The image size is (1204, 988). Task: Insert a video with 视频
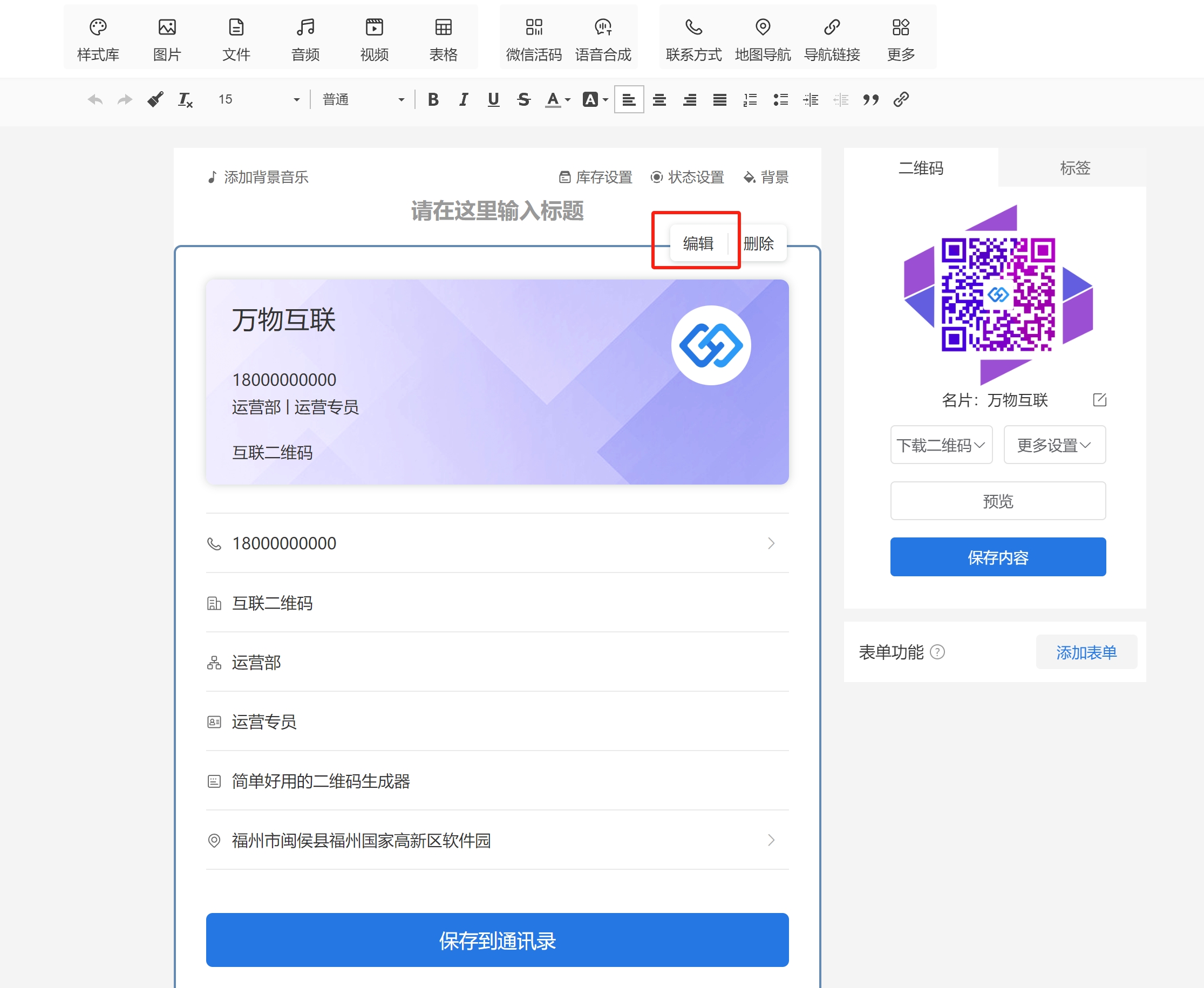click(x=374, y=39)
